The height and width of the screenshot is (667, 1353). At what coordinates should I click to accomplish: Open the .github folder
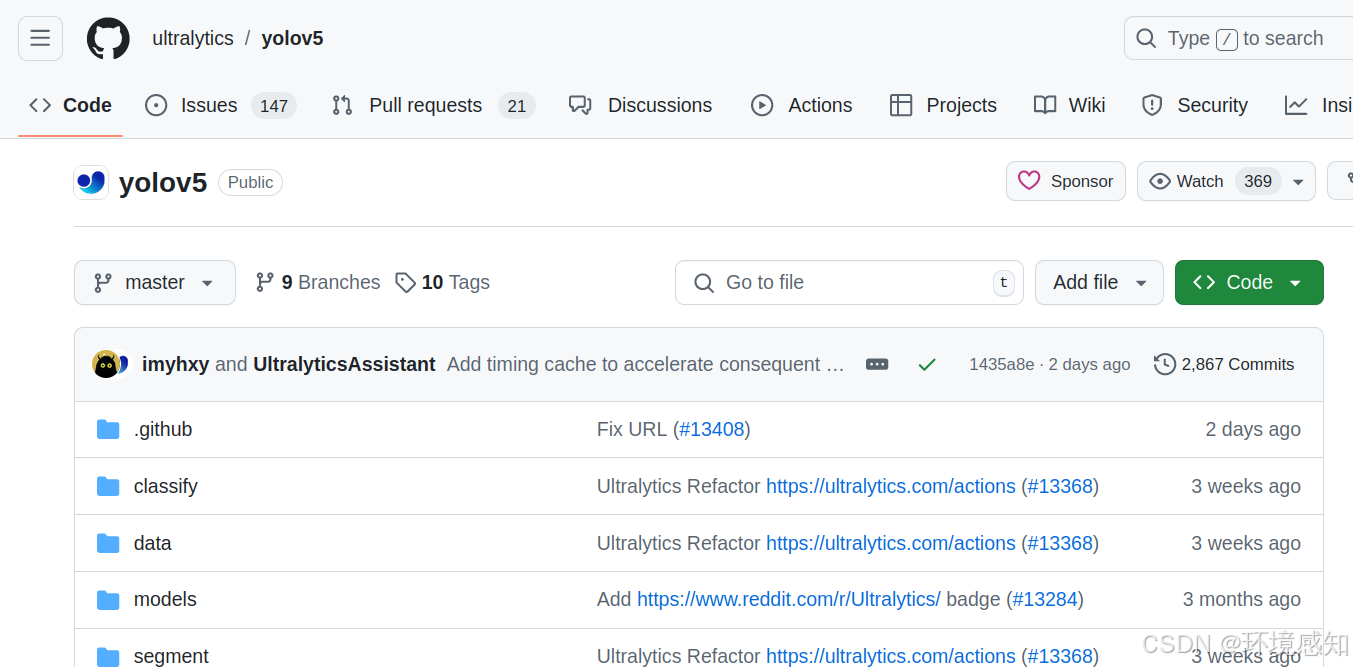pyautogui.click(x=163, y=429)
